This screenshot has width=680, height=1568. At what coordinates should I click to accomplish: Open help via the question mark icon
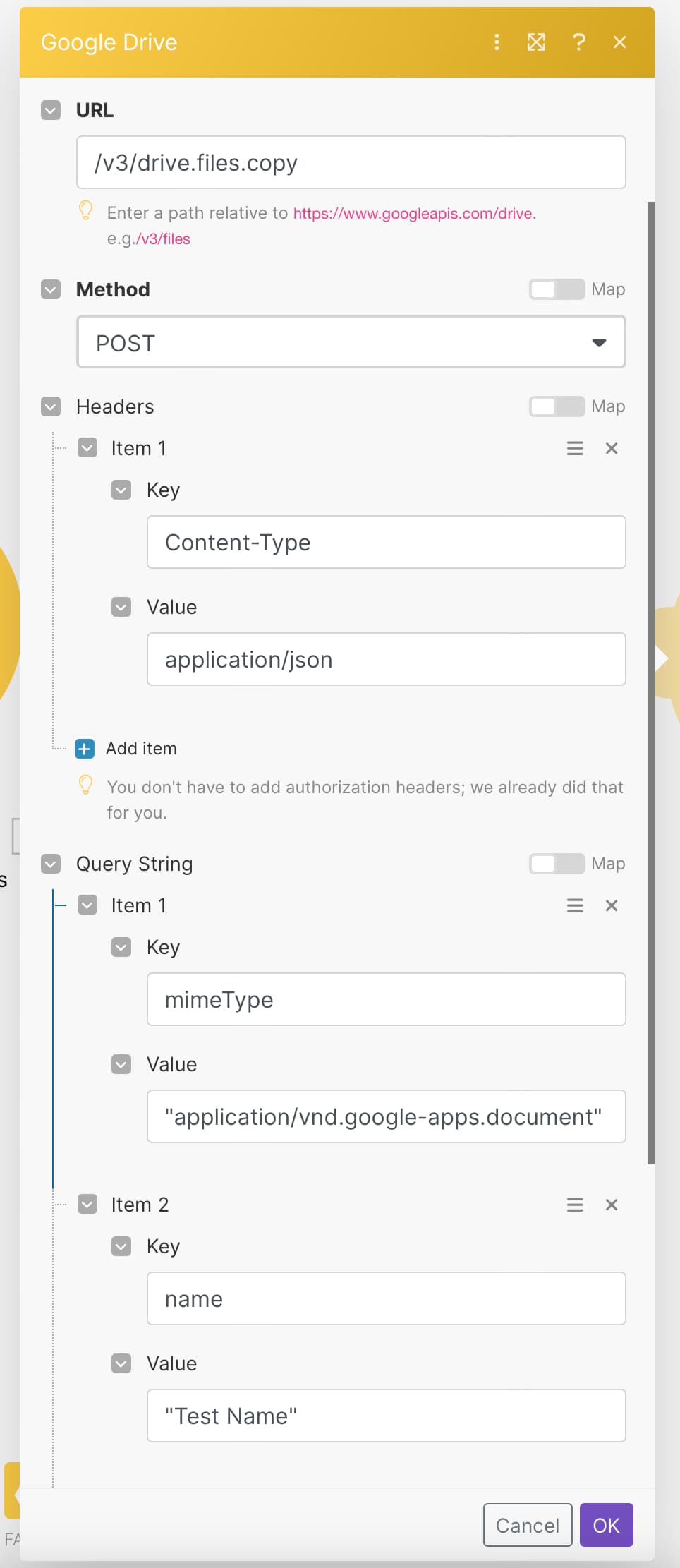(579, 42)
